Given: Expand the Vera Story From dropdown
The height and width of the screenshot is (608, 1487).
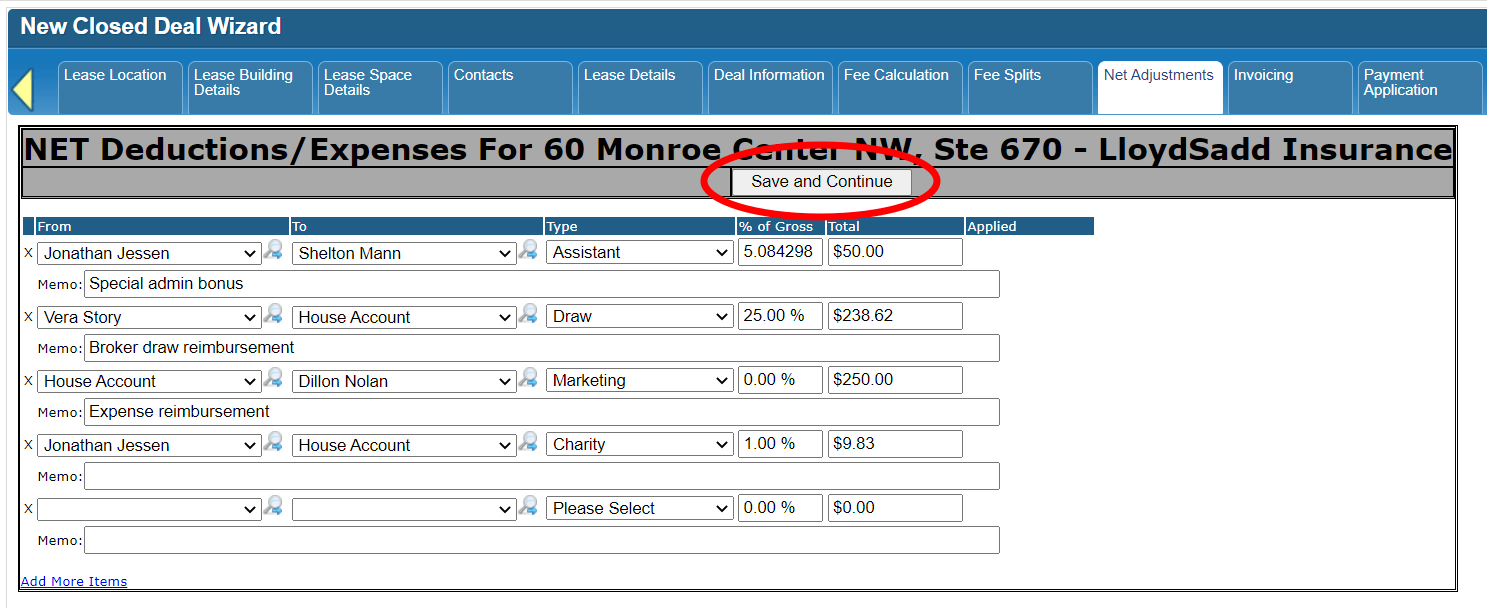Looking at the screenshot, I should point(149,317).
